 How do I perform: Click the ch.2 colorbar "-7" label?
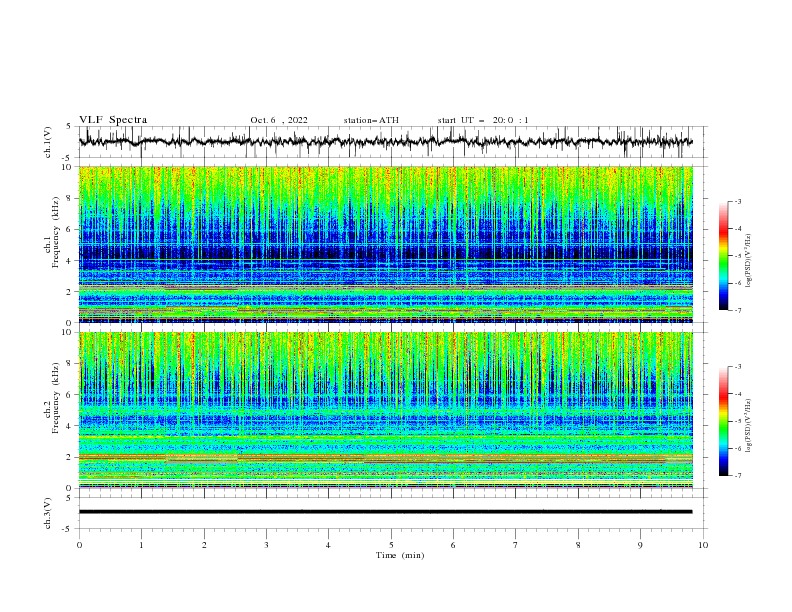738,476
